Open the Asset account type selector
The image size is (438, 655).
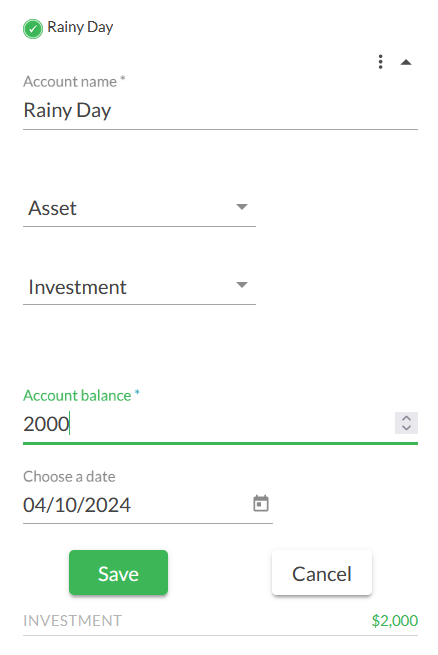pyautogui.click(x=139, y=208)
